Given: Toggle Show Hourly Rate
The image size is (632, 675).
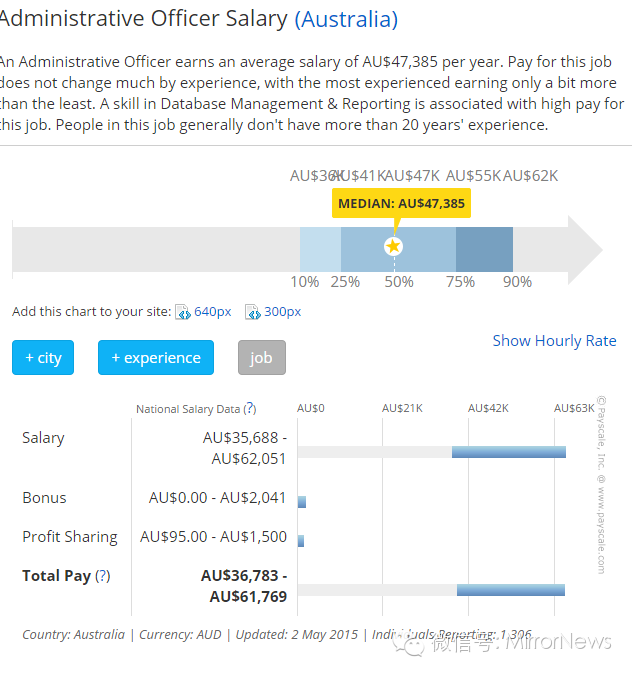Looking at the screenshot, I should coord(554,341).
